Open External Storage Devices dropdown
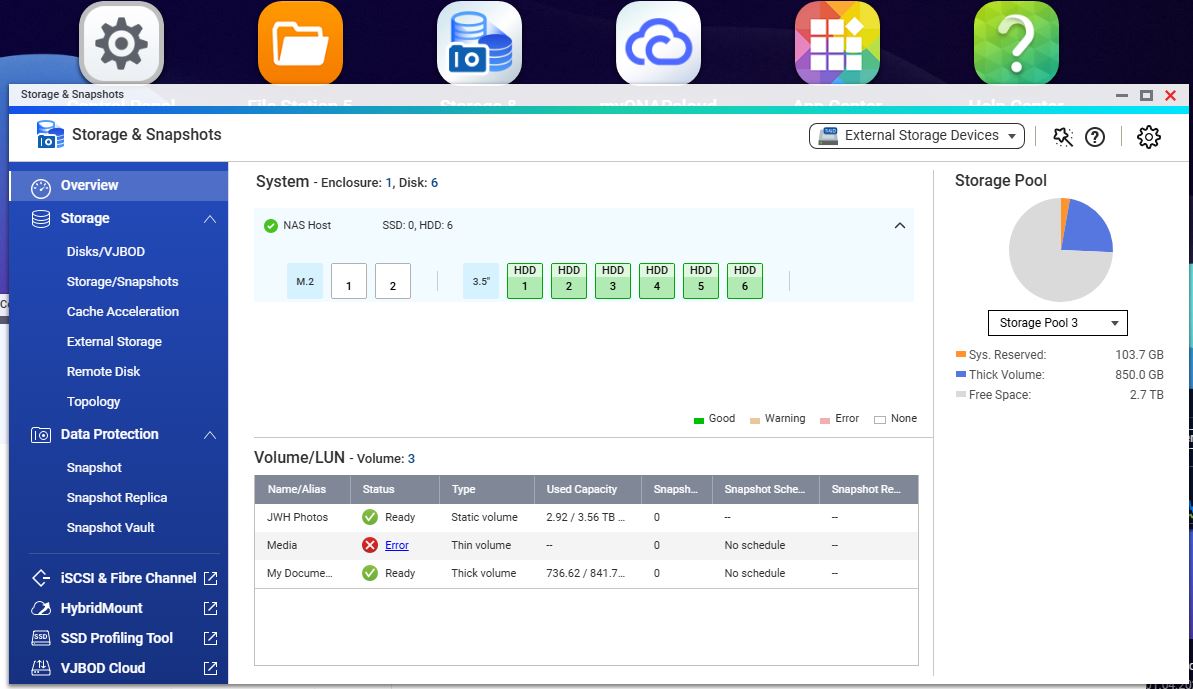Viewport: 1193px width, 689px height. (x=916, y=136)
